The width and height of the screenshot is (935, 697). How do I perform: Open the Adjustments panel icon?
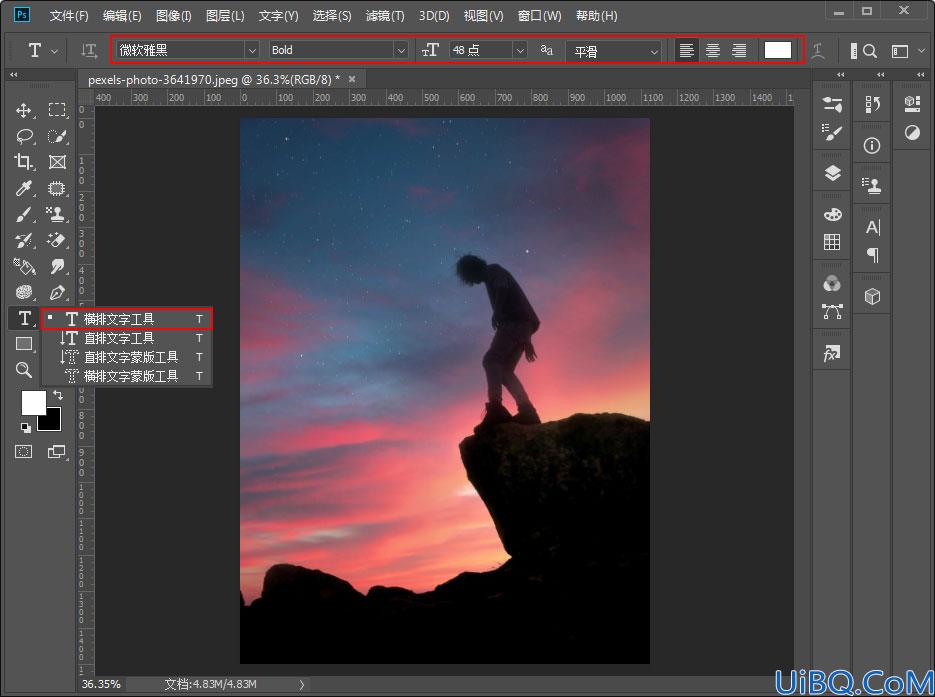coord(912,133)
